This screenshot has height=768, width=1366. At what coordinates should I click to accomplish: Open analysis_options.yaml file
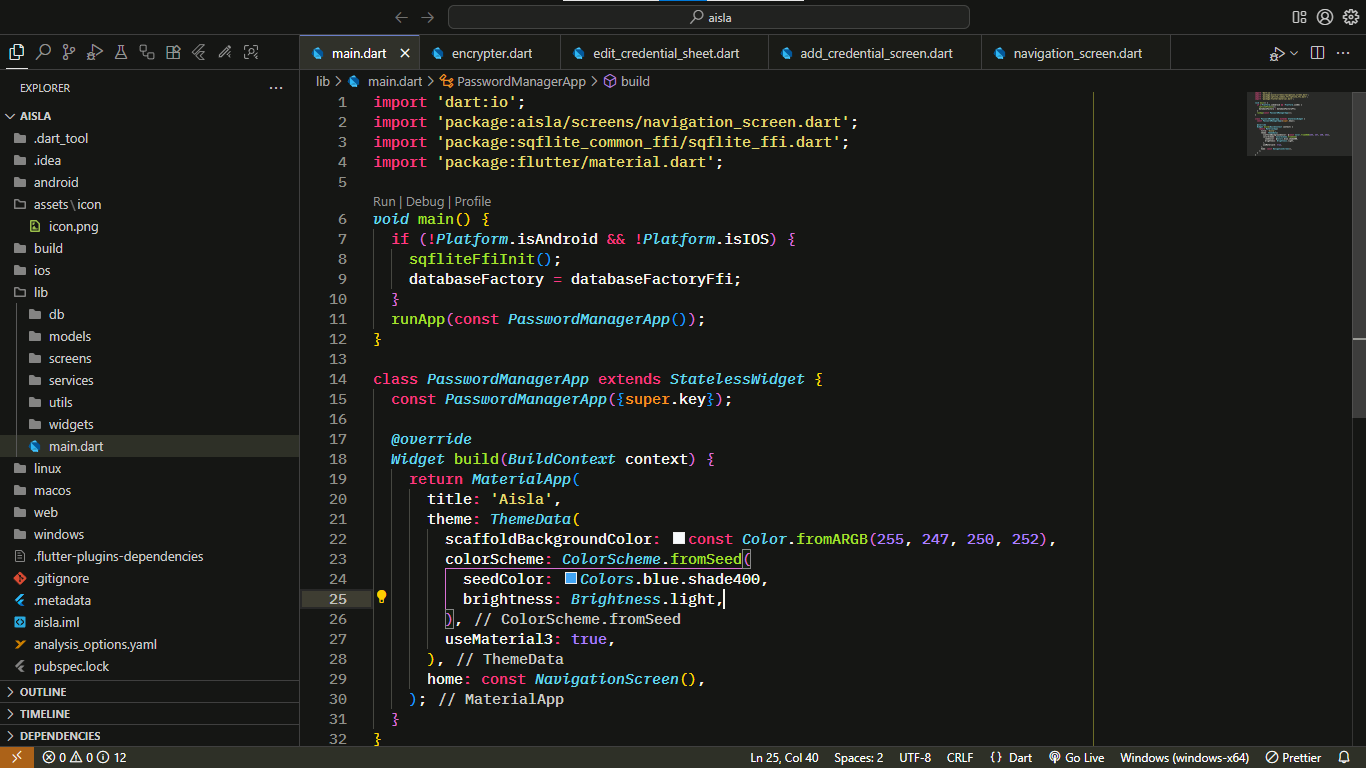tap(150, 644)
